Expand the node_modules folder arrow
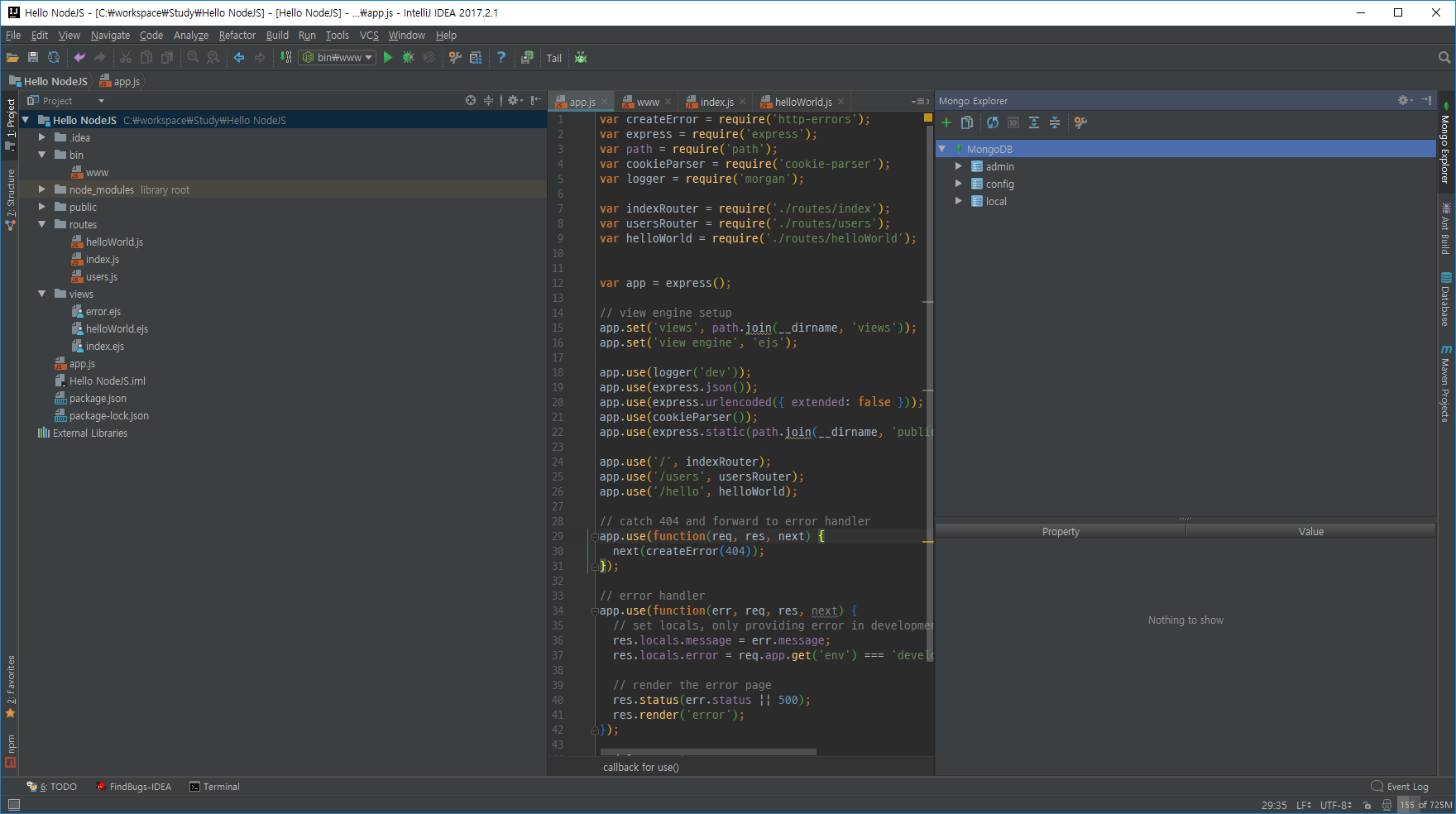Viewport: 1456px width, 814px height. click(42, 189)
